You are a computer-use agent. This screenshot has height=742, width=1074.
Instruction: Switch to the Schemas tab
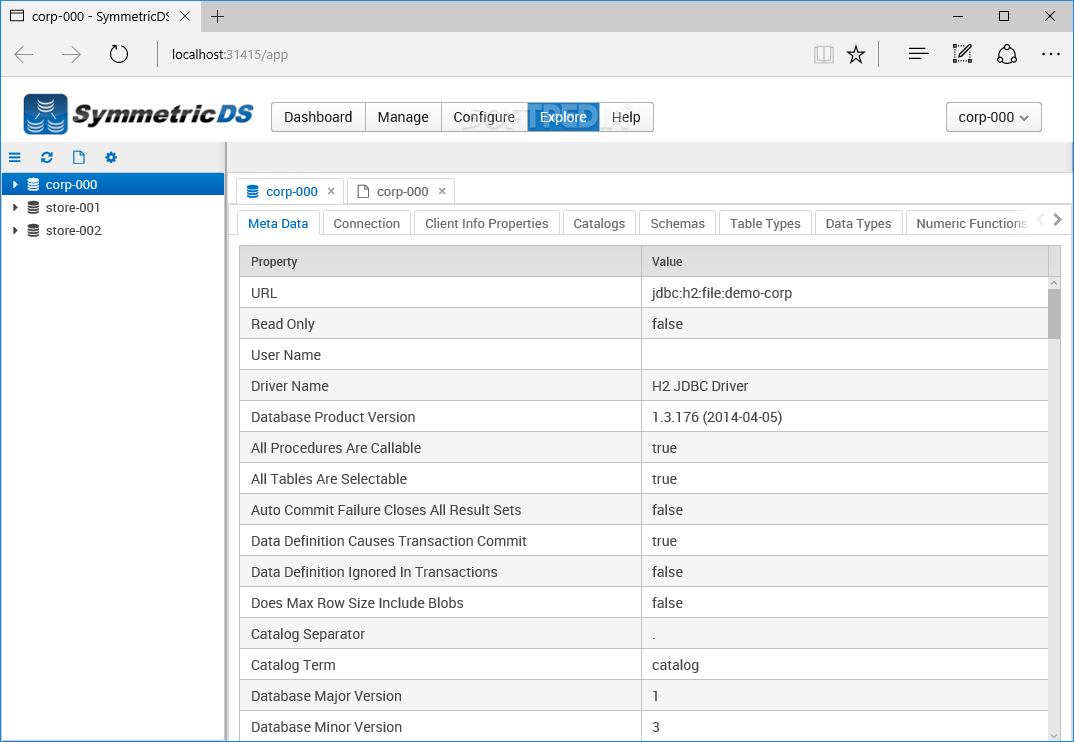(677, 223)
